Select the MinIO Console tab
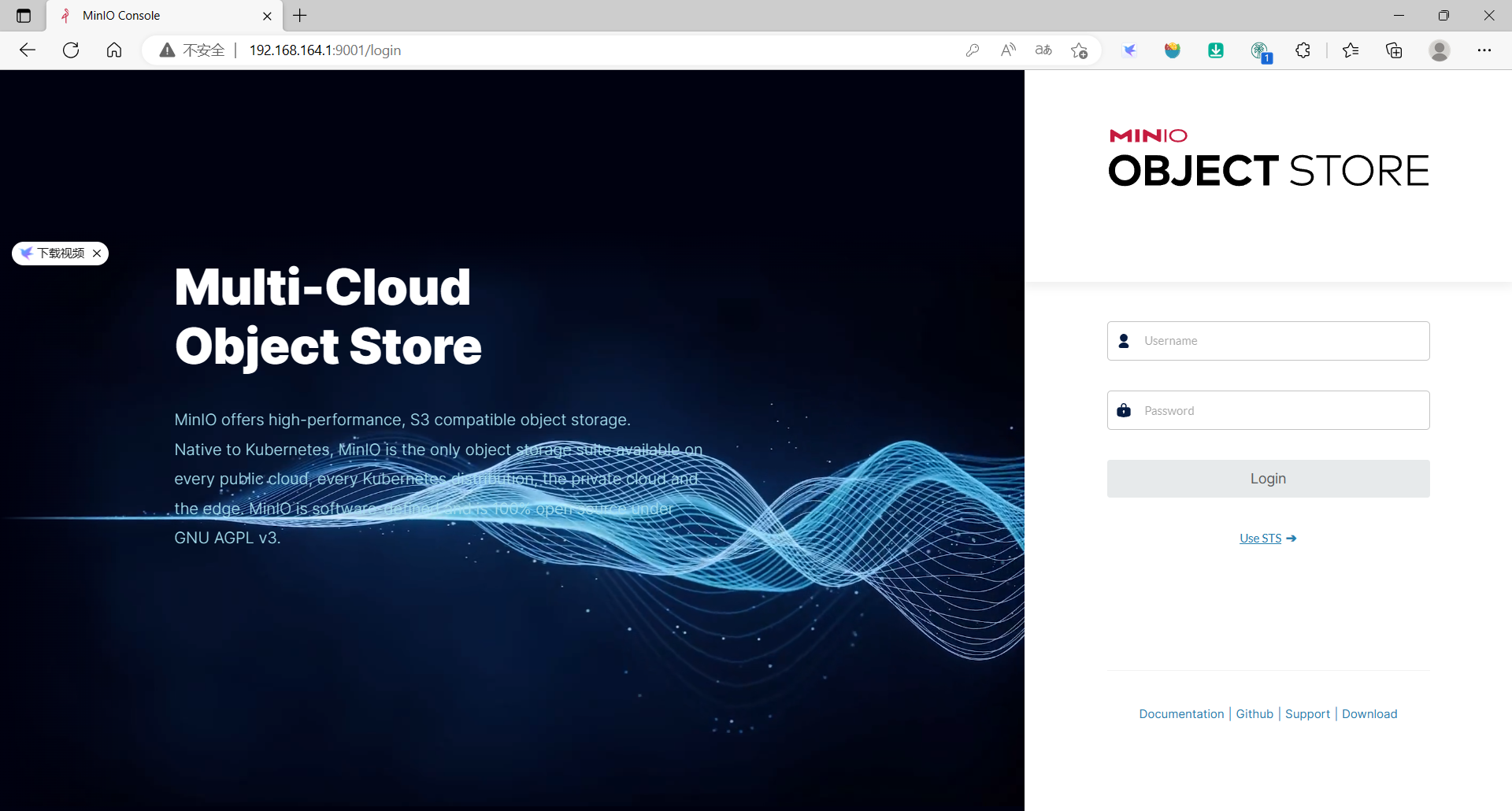This screenshot has height=811, width=1512. (x=165, y=16)
